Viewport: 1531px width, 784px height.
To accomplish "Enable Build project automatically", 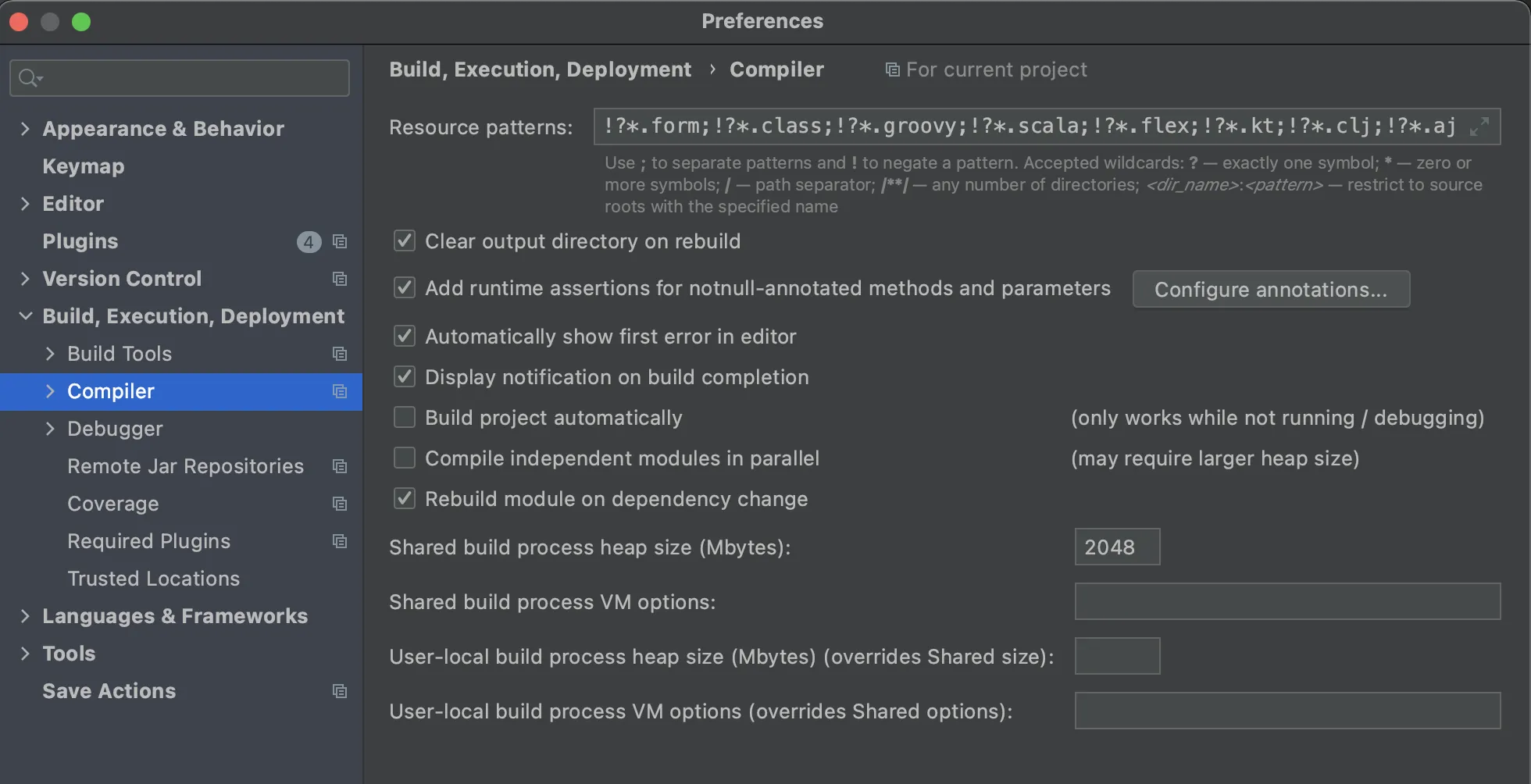I will point(405,418).
